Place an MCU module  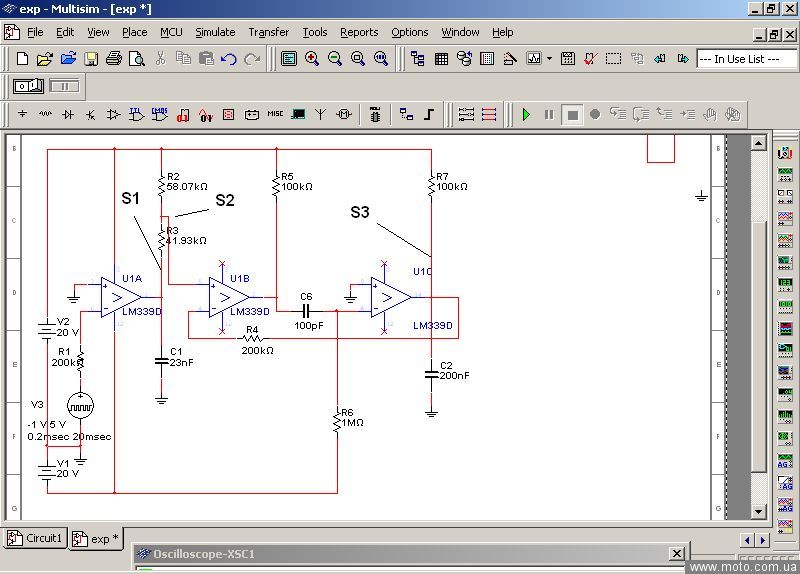[x=375, y=114]
